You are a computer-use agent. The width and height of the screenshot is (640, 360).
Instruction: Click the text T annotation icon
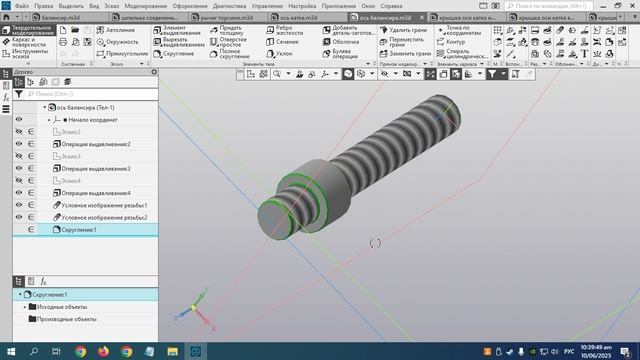point(584,54)
